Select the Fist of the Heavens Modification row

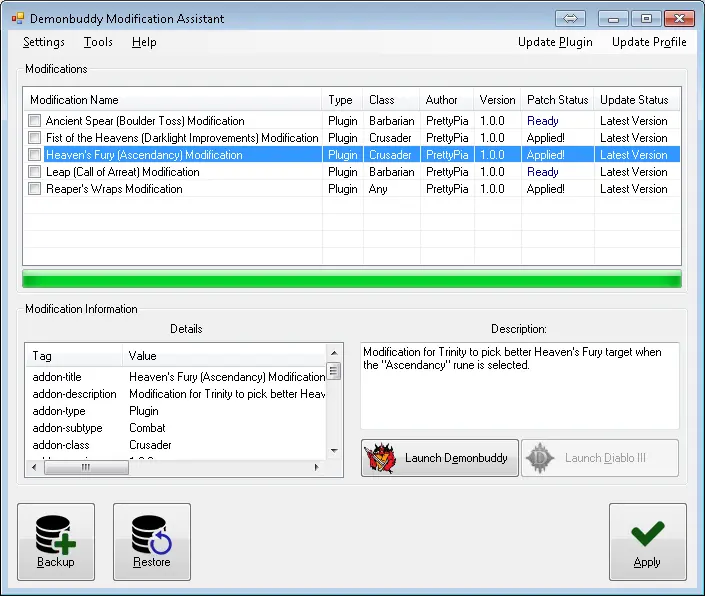click(352, 138)
